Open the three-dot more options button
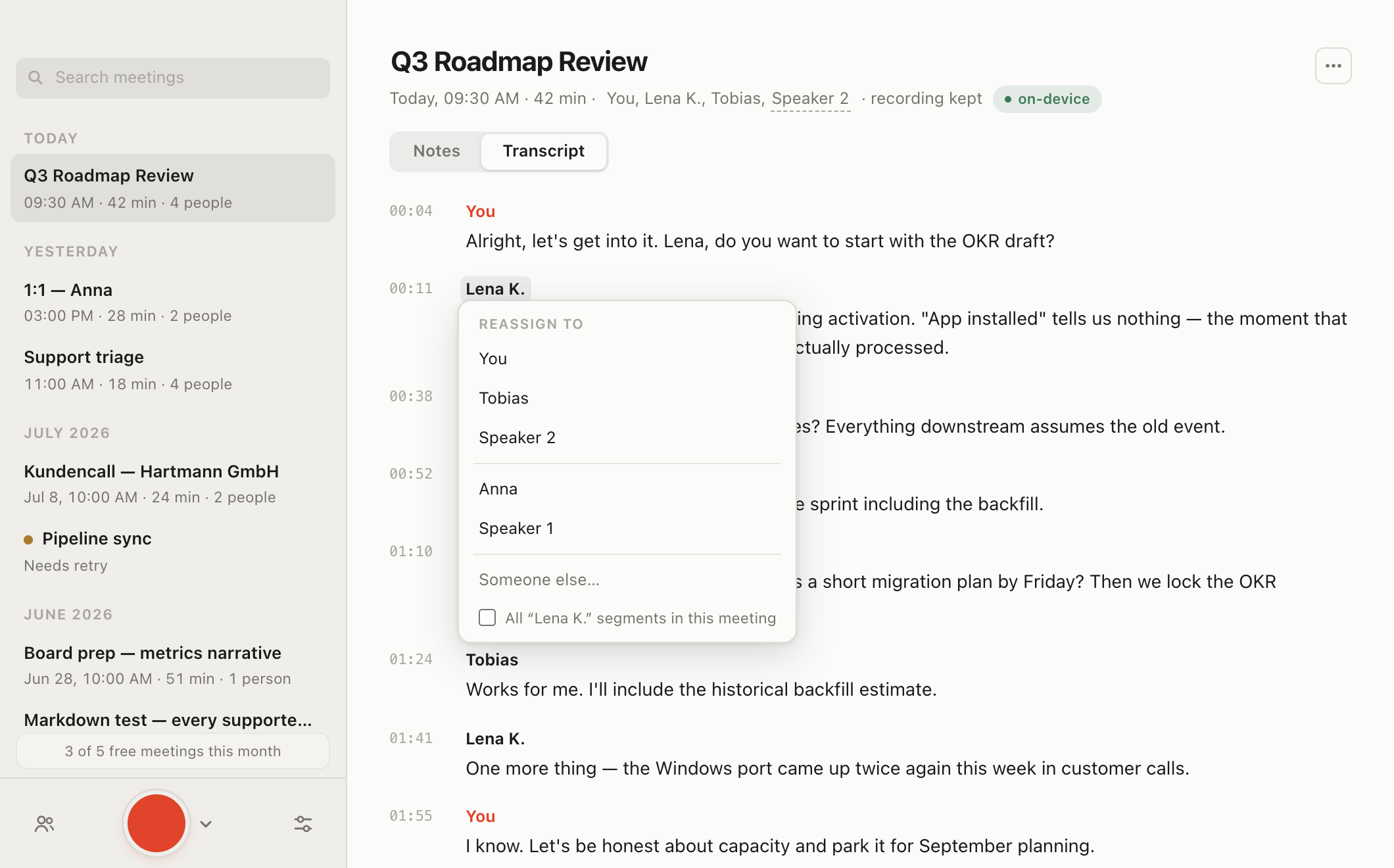 (x=1333, y=66)
